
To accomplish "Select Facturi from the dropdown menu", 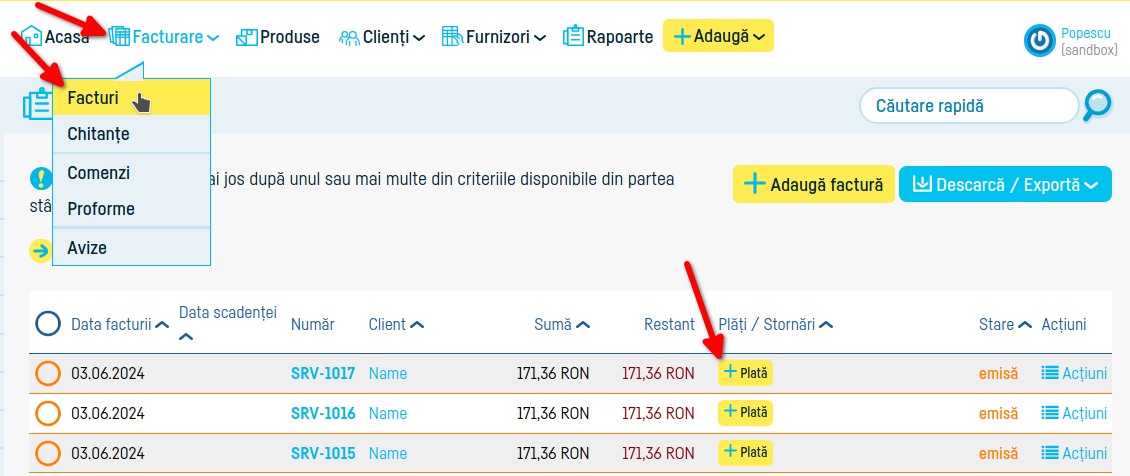I will pyautogui.click(x=131, y=98).
